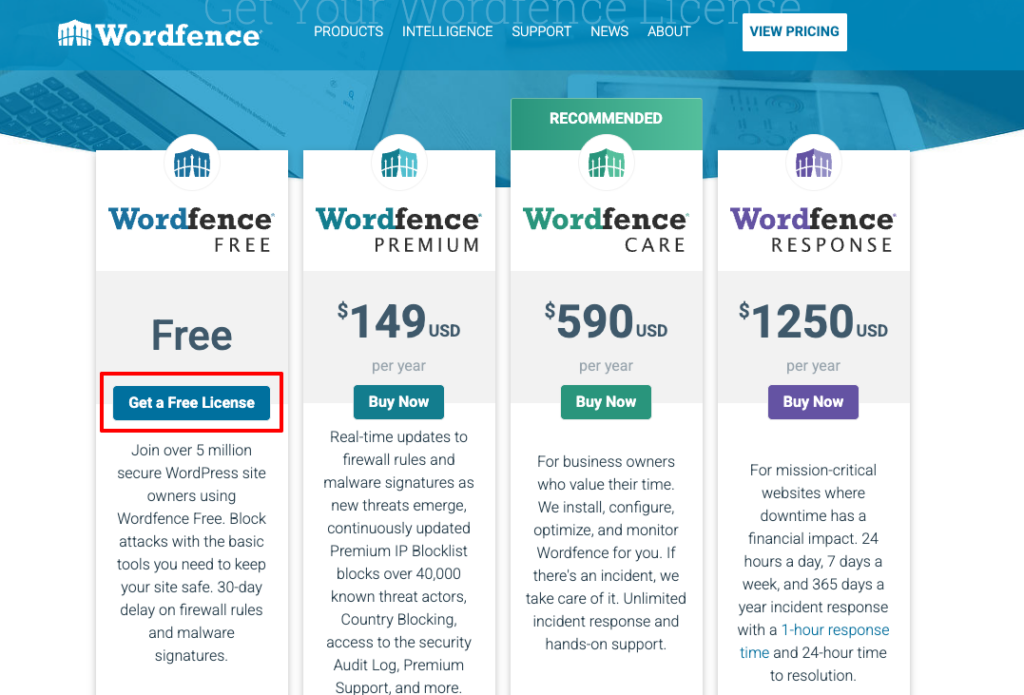Buy Now for Wordfence Response

(x=813, y=402)
